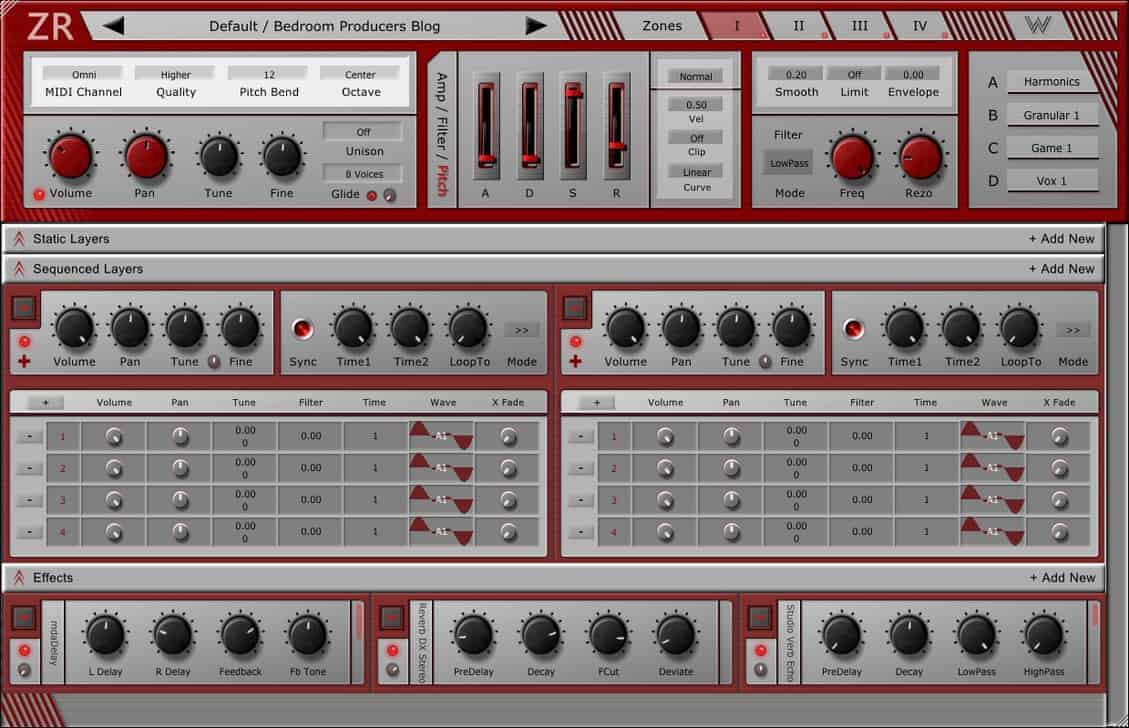Click the main Volume knob

coord(71,156)
